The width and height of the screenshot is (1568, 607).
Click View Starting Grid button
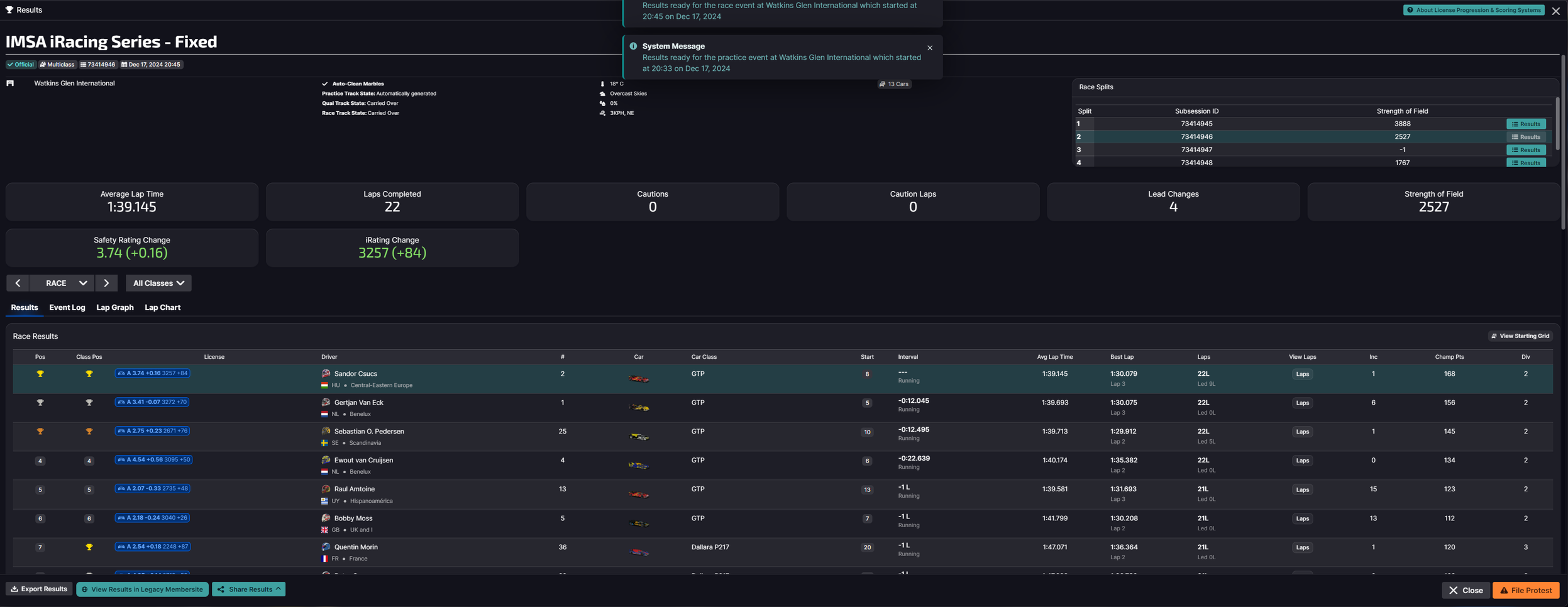1520,336
